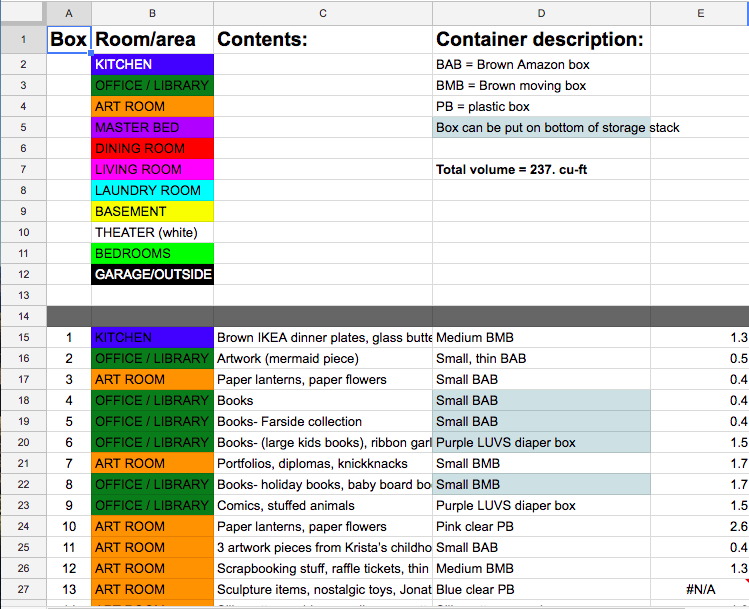This screenshot has height=609, width=749.
Task: Click the 'Contents:' header cell
Action: click(323, 39)
